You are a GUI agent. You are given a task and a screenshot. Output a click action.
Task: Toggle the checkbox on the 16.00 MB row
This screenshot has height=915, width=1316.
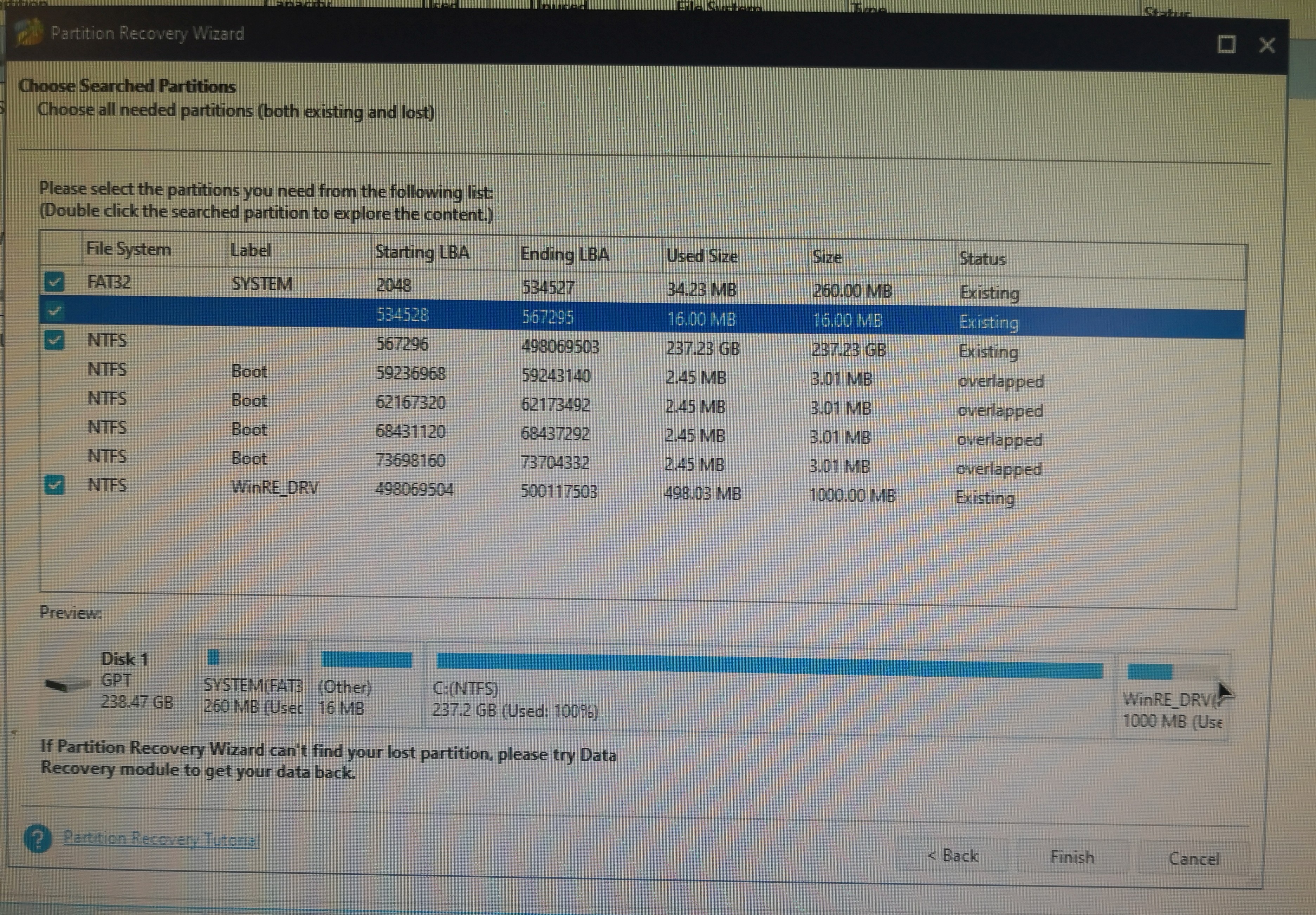[x=54, y=311]
